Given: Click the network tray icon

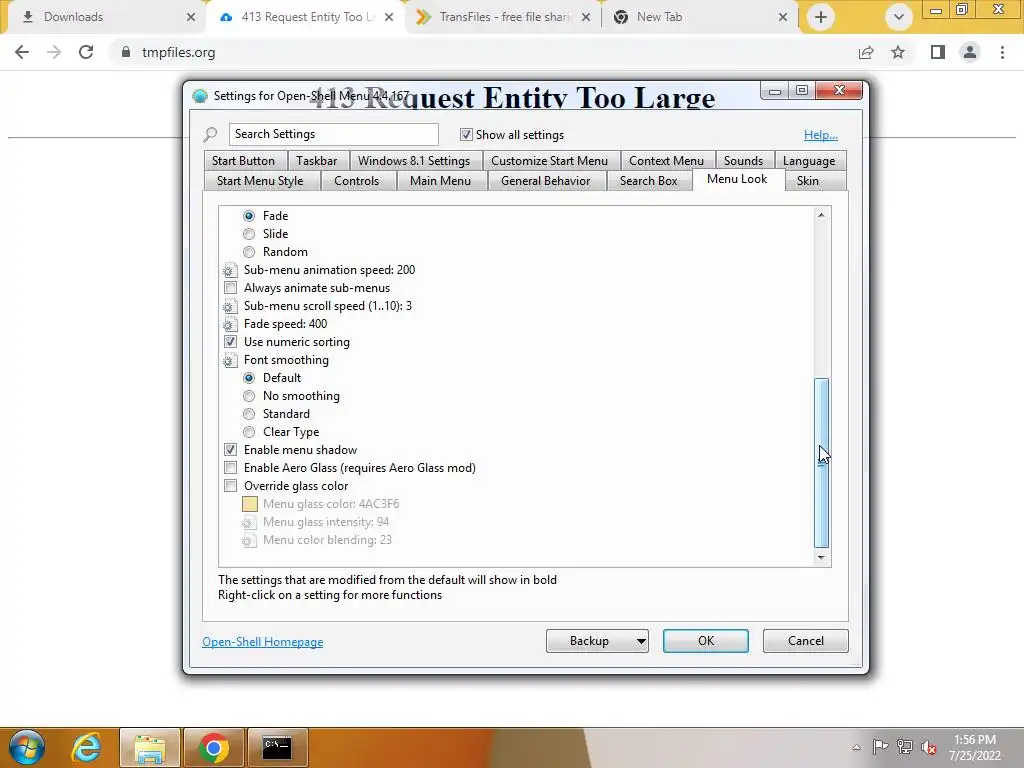Looking at the screenshot, I should pyautogui.click(x=905, y=746).
